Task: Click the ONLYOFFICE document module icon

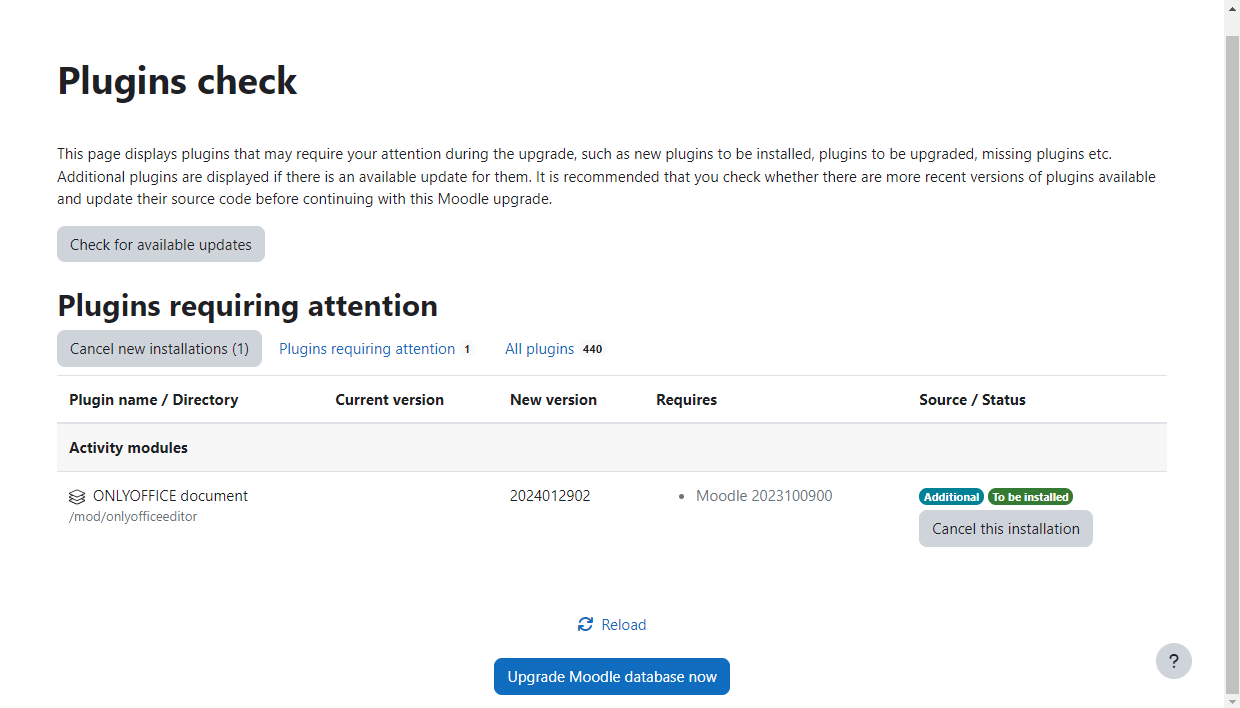Action: tap(77, 497)
